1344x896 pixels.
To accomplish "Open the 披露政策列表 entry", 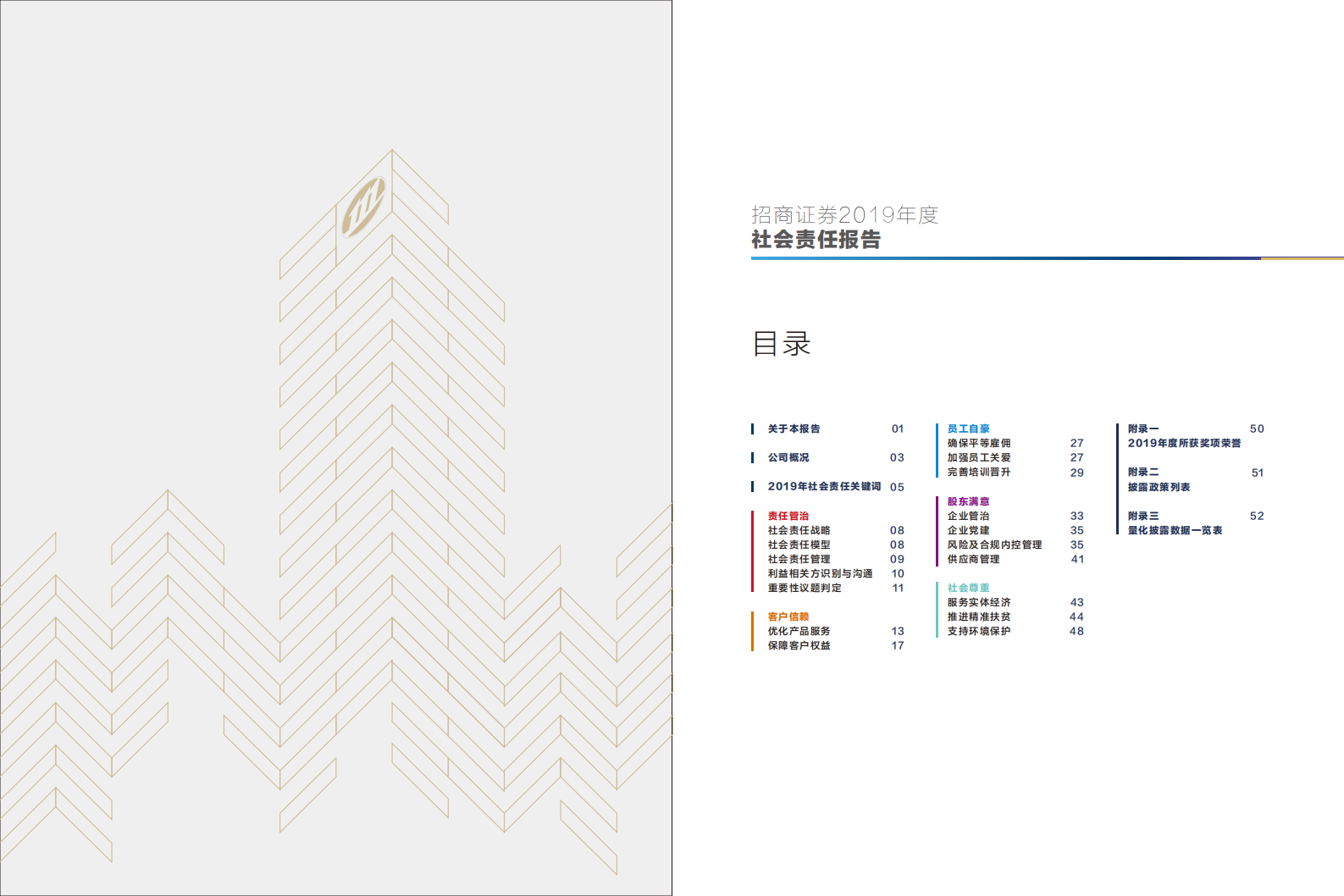I will (1159, 487).
